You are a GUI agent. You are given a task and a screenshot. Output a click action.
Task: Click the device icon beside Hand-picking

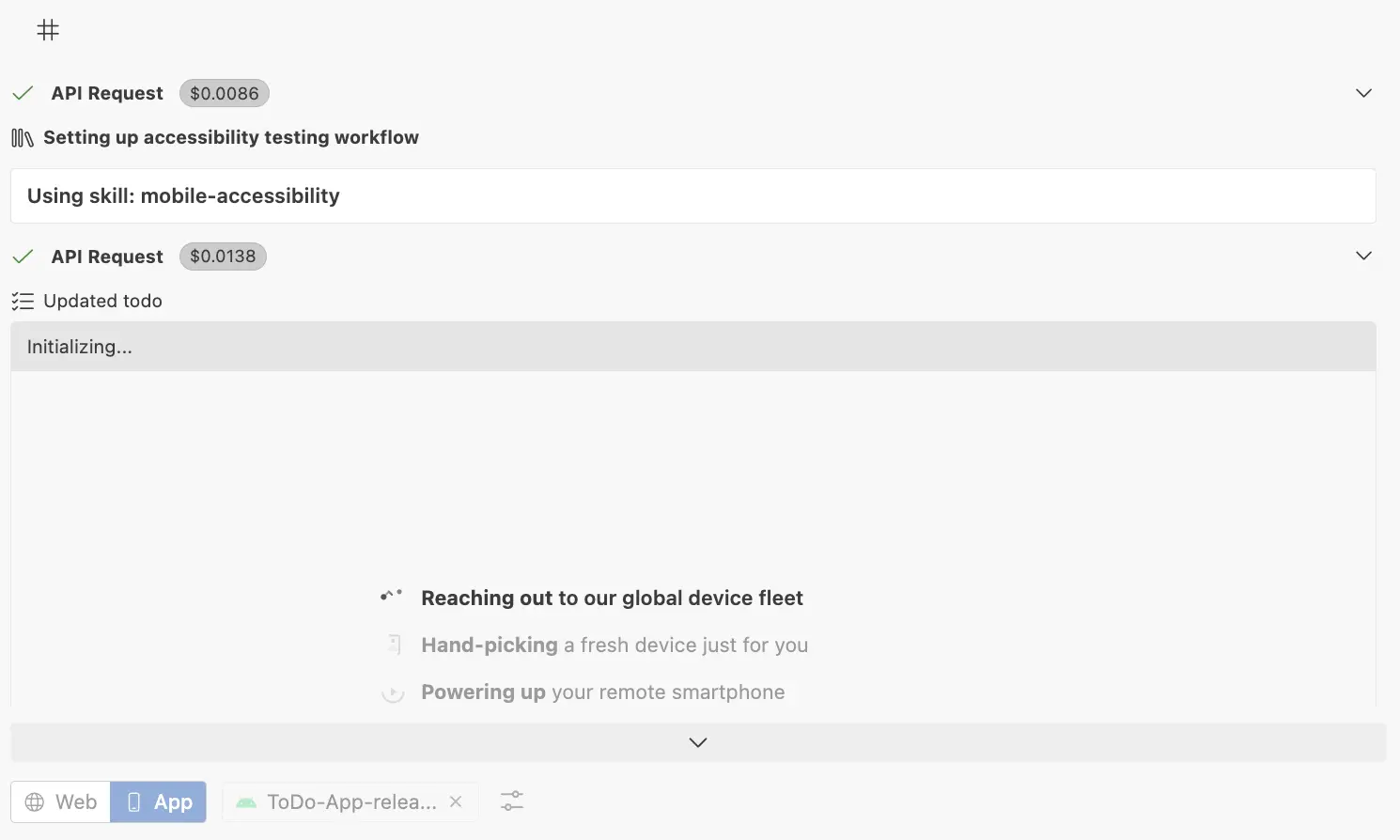click(395, 645)
